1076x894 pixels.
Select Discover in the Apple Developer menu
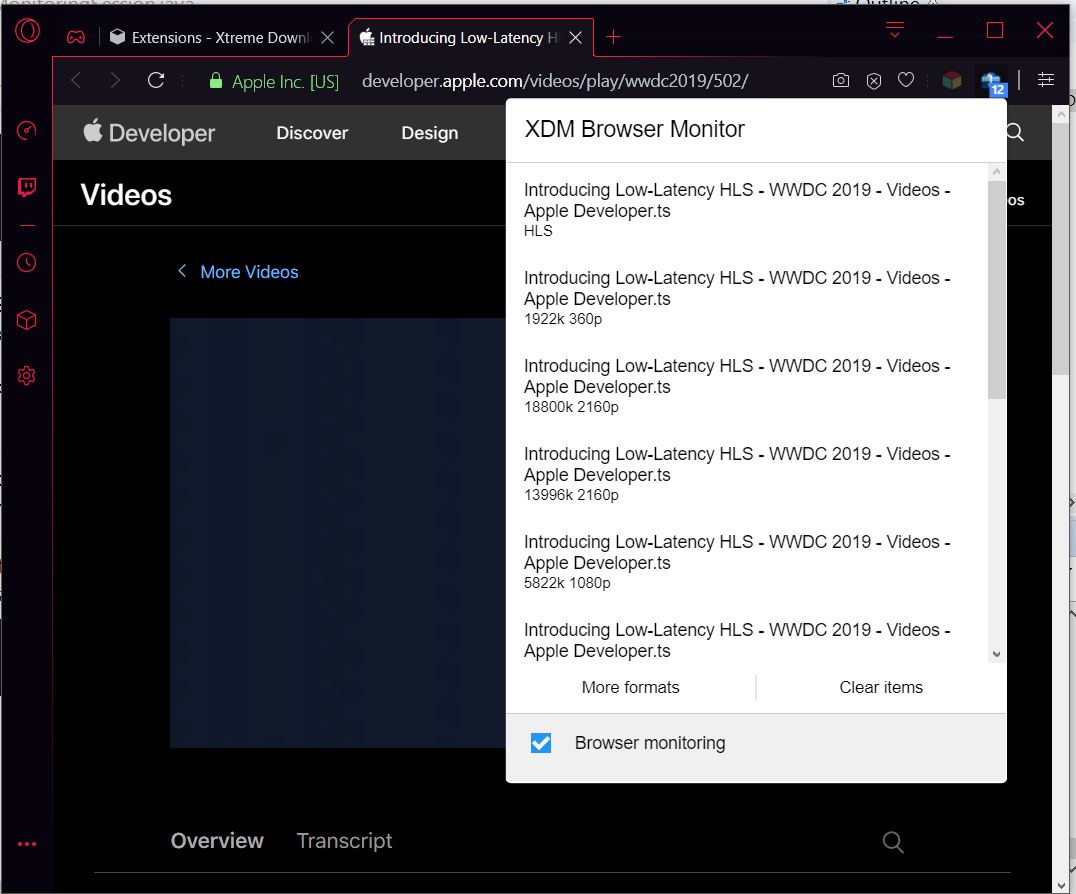pyautogui.click(x=311, y=132)
